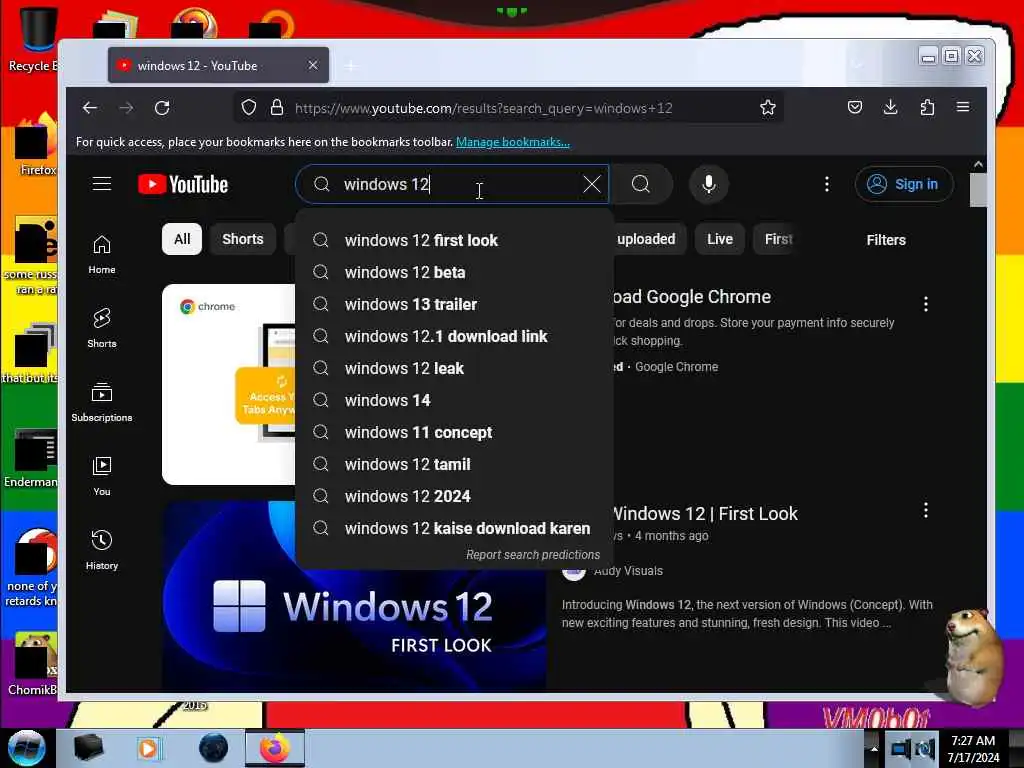Show hidden system tray icons
The height and width of the screenshot is (768, 1024).
point(874,749)
